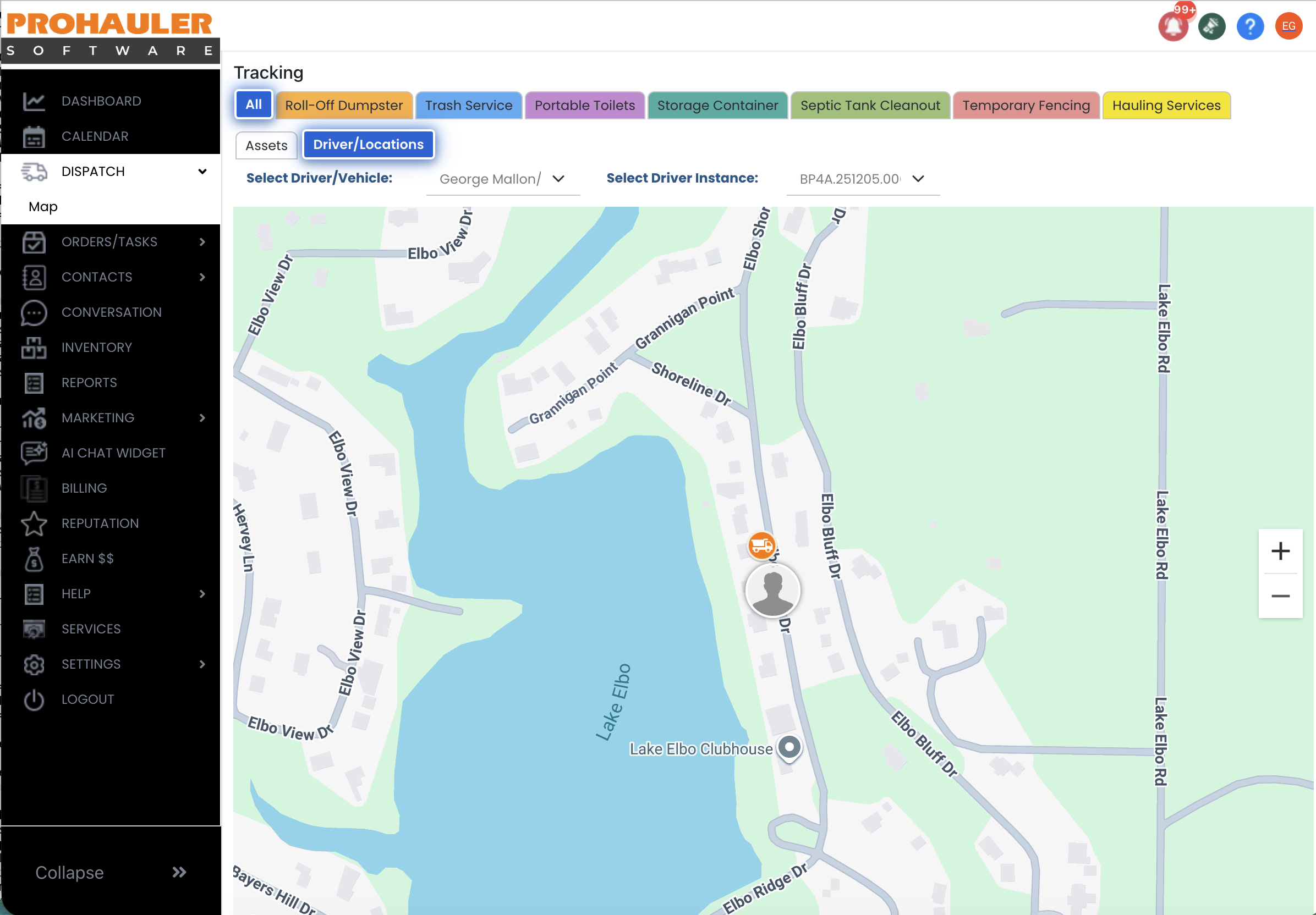Click the orange truck marker on map
Screen dimensions: 1316x915
coord(761,545)
